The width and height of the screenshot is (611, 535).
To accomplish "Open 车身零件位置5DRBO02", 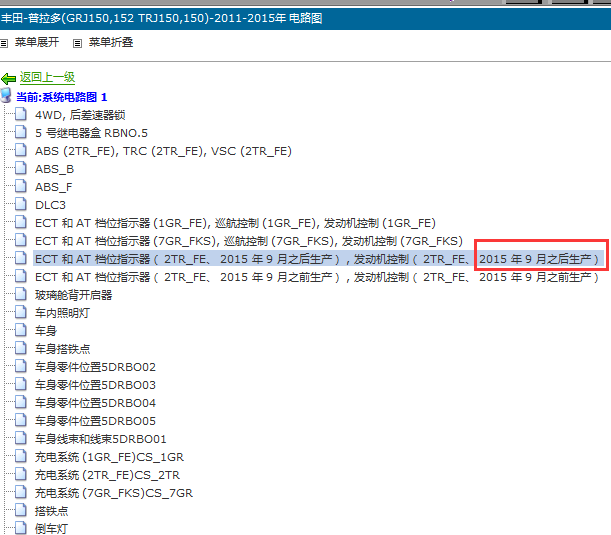I will click(95, 367).
